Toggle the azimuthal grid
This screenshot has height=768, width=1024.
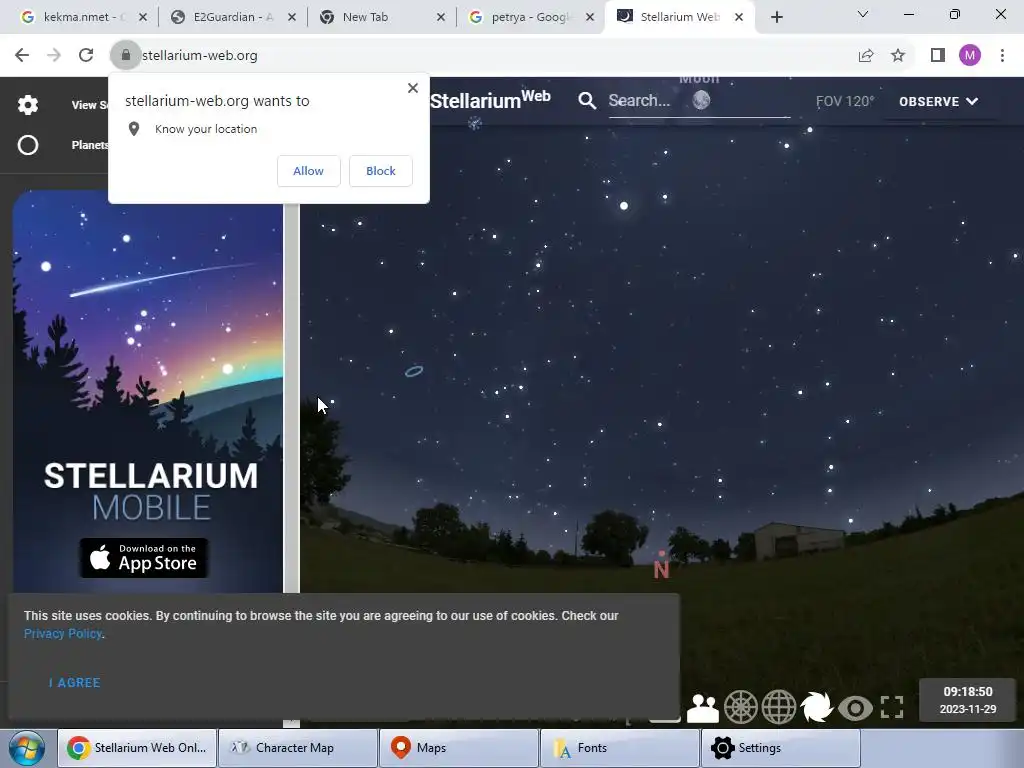(x=741, y=707)
